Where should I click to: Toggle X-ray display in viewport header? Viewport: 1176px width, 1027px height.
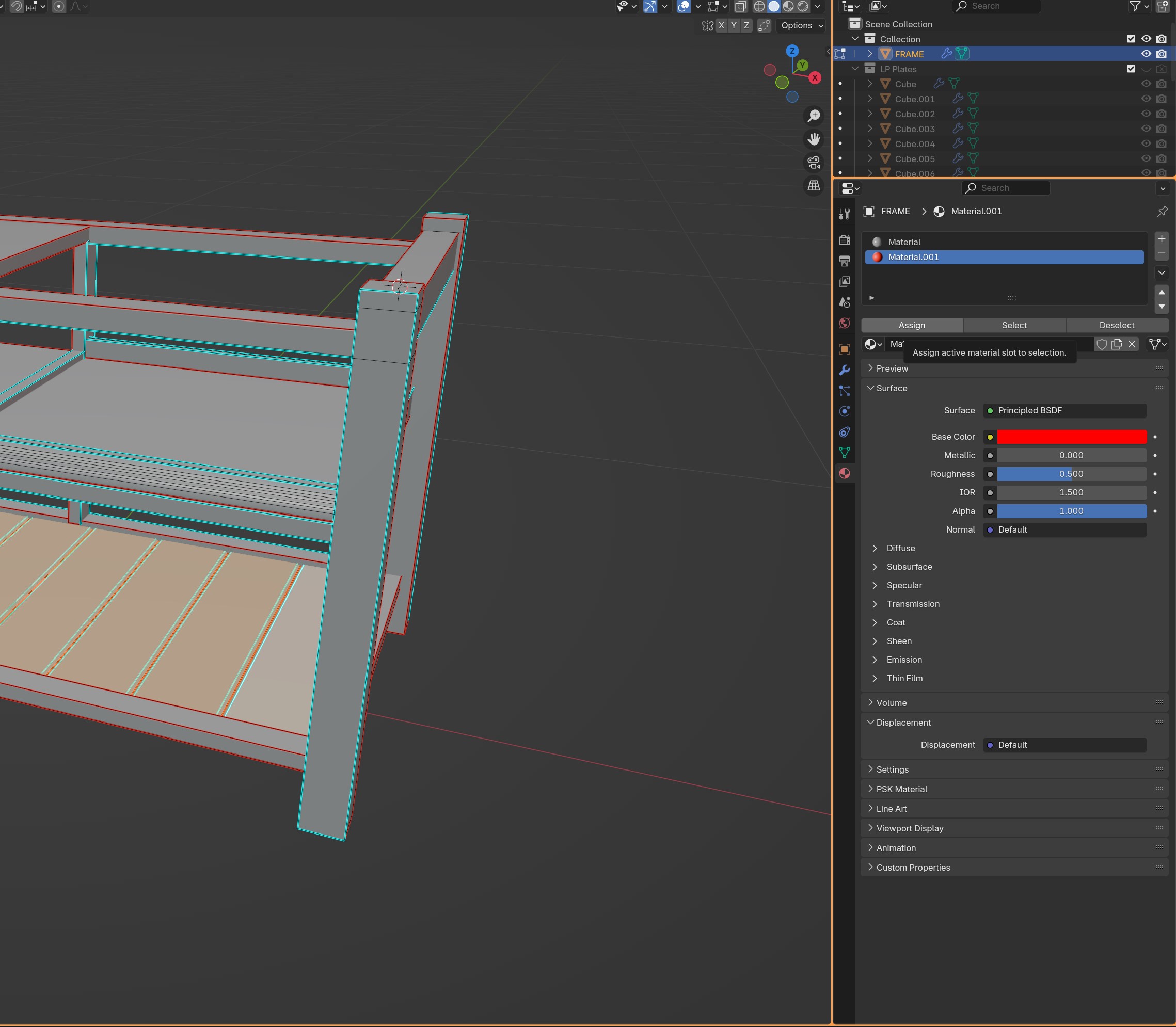741,6
